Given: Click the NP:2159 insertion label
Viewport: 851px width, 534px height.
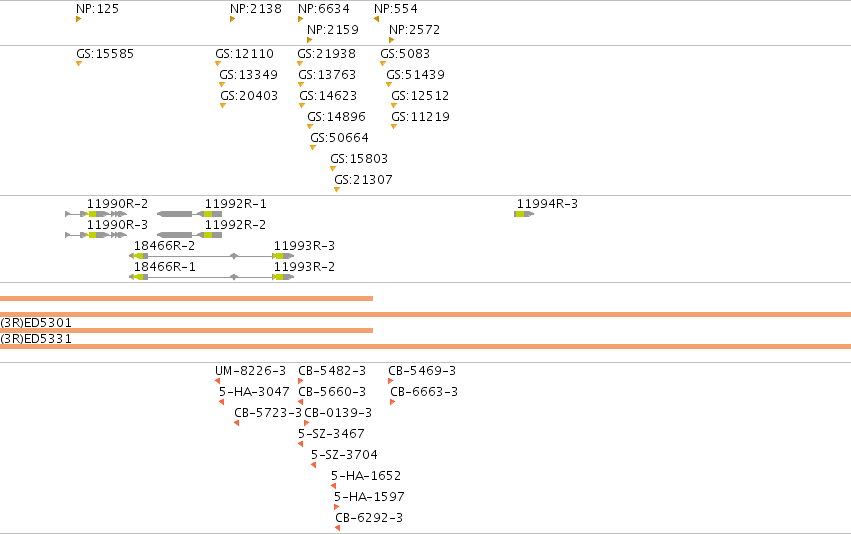Looking at the screenshot, I should pyautogui.click(x=333, y=30).
